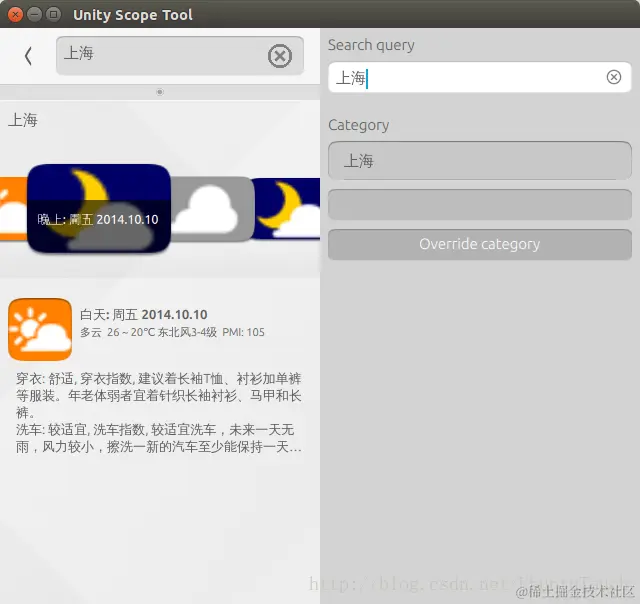Click the scope search field containing 上海
Image resolution: width=640 pixels, height=604 pixels.
click(180, 56)
